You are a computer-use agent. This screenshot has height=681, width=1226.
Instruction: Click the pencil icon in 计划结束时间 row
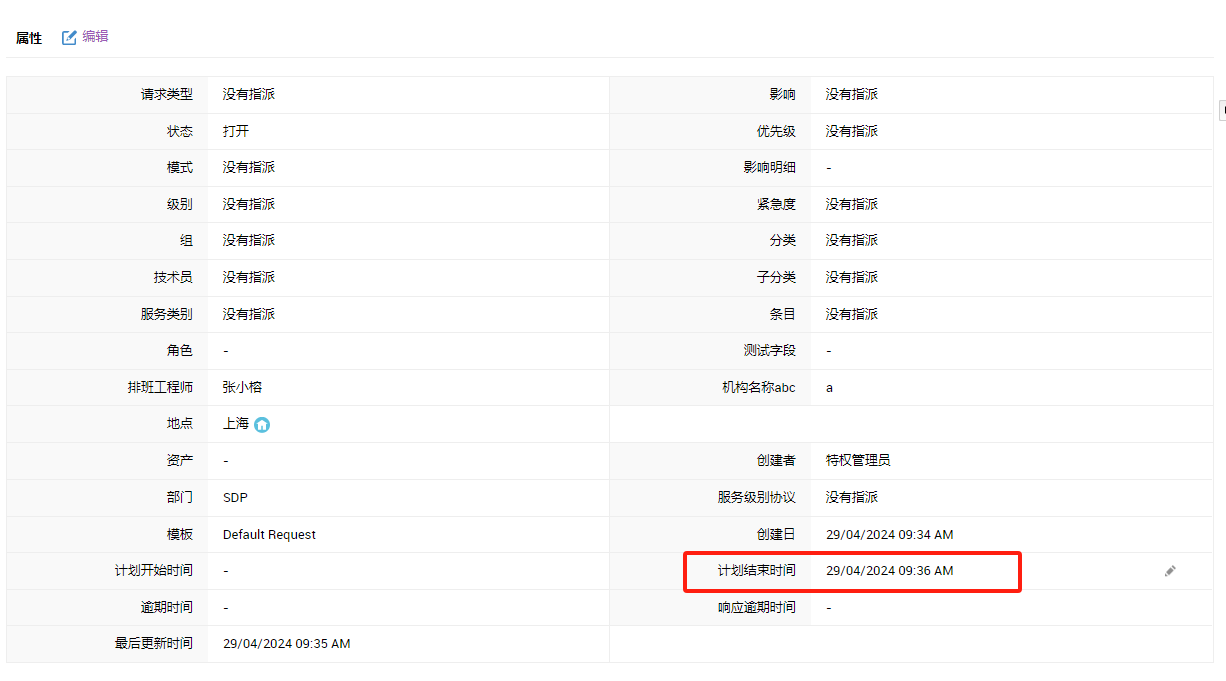coord(1170,571)
